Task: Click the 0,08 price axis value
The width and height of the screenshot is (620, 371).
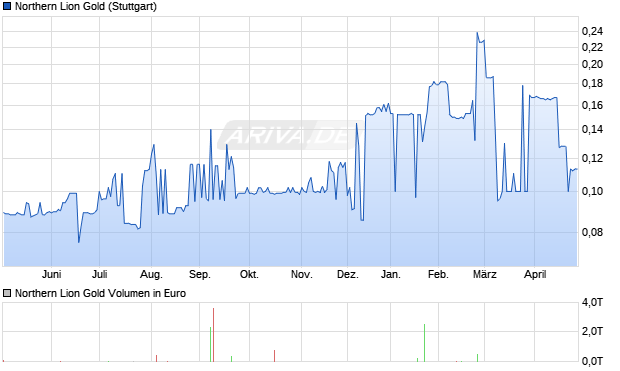Action: 592,232
